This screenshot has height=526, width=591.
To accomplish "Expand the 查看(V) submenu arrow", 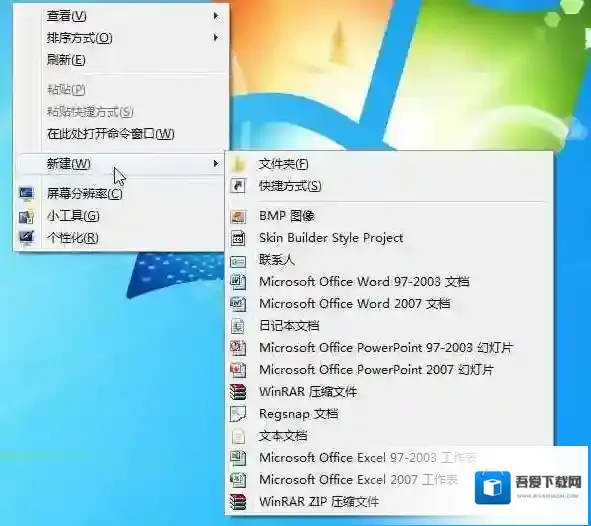I will (216, 16).
